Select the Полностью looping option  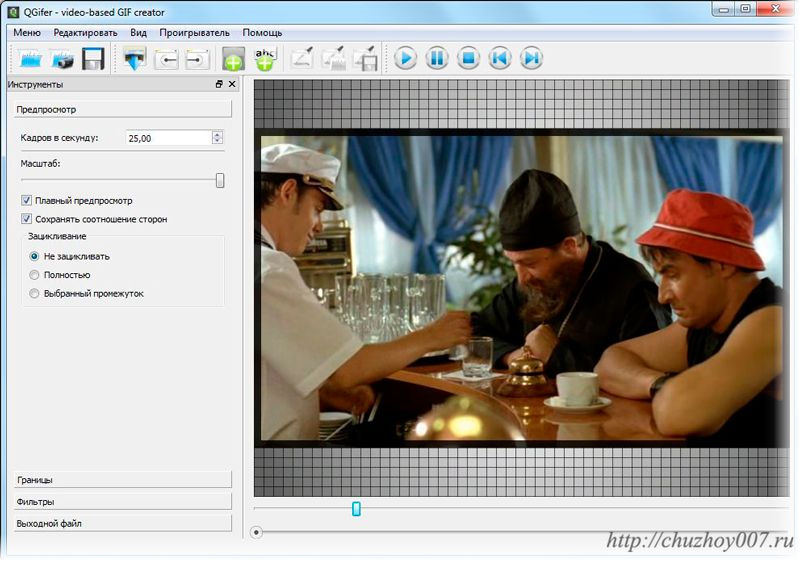pyautogui.click(x=34, y=275)
